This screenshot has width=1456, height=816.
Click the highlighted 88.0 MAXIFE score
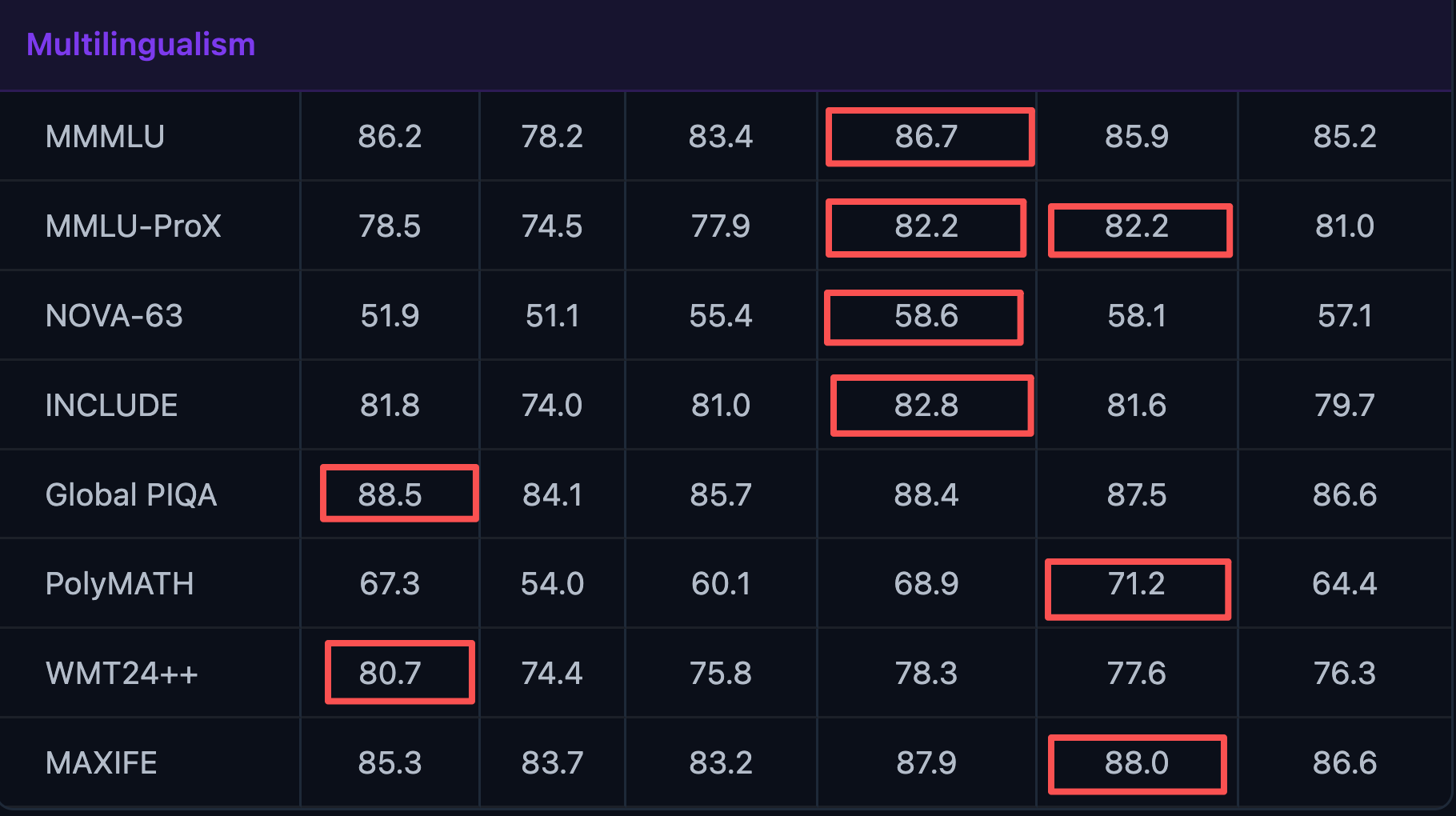coord(1136,763)
